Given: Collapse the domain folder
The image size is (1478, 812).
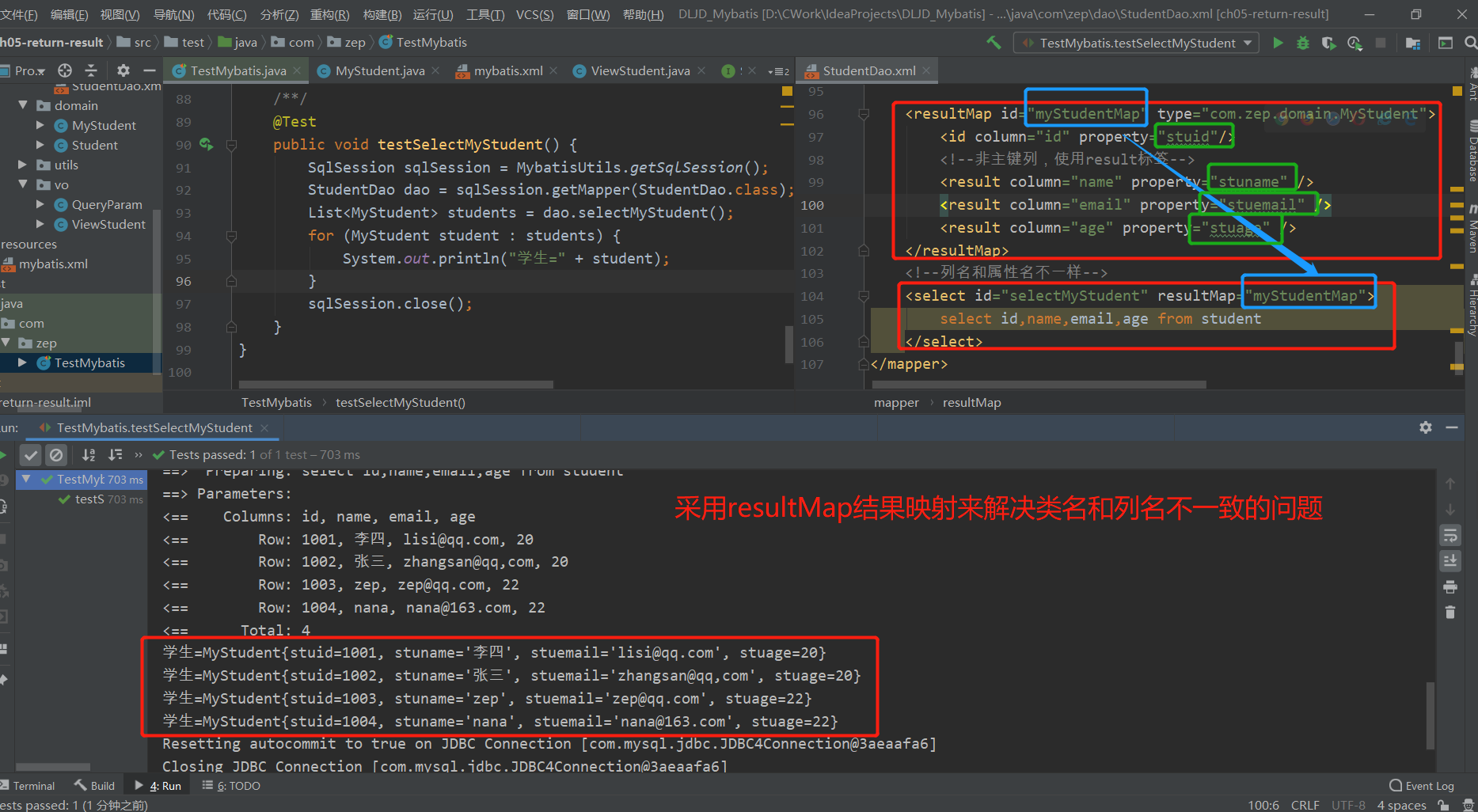Looking at the screenshot, I should (23, 105).
